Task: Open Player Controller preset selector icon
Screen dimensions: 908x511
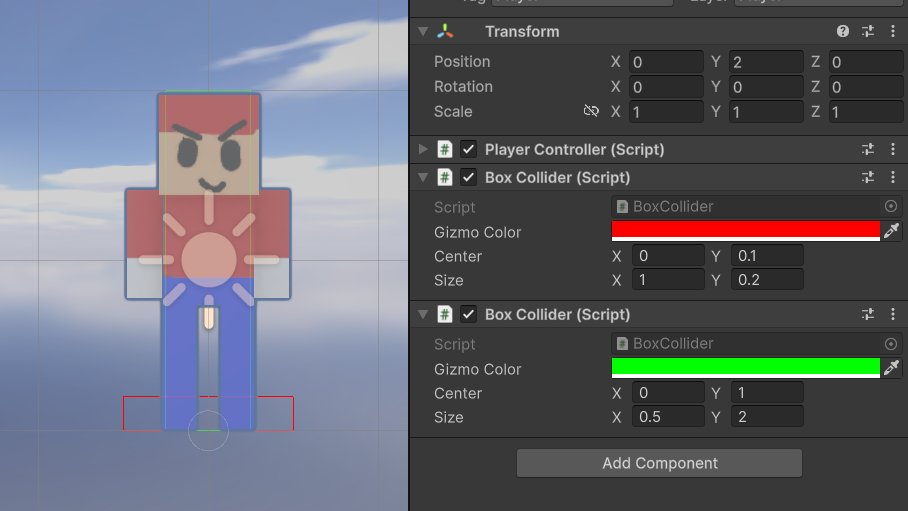Action: 867,149
